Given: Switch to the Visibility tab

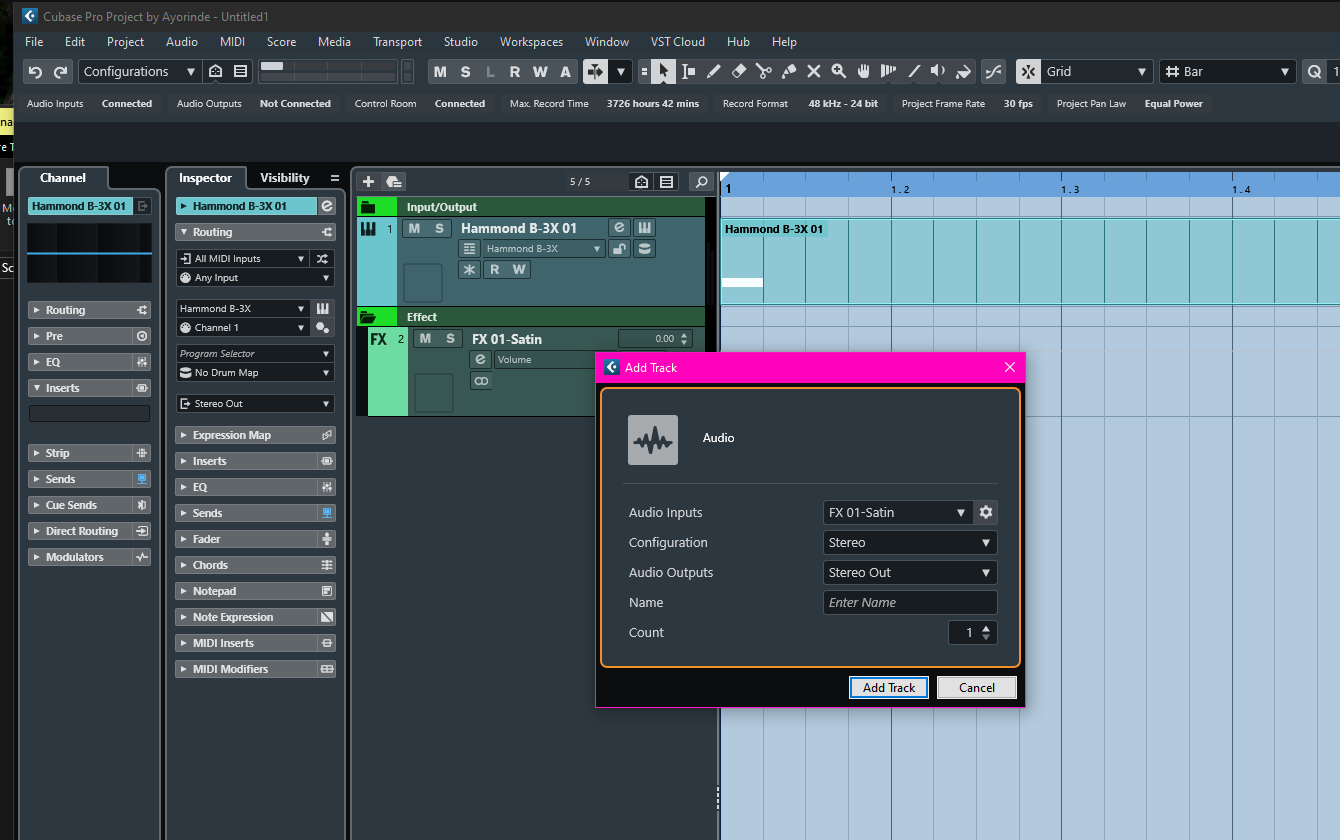Looking at the screenshot, I should [x=285, y=178].
